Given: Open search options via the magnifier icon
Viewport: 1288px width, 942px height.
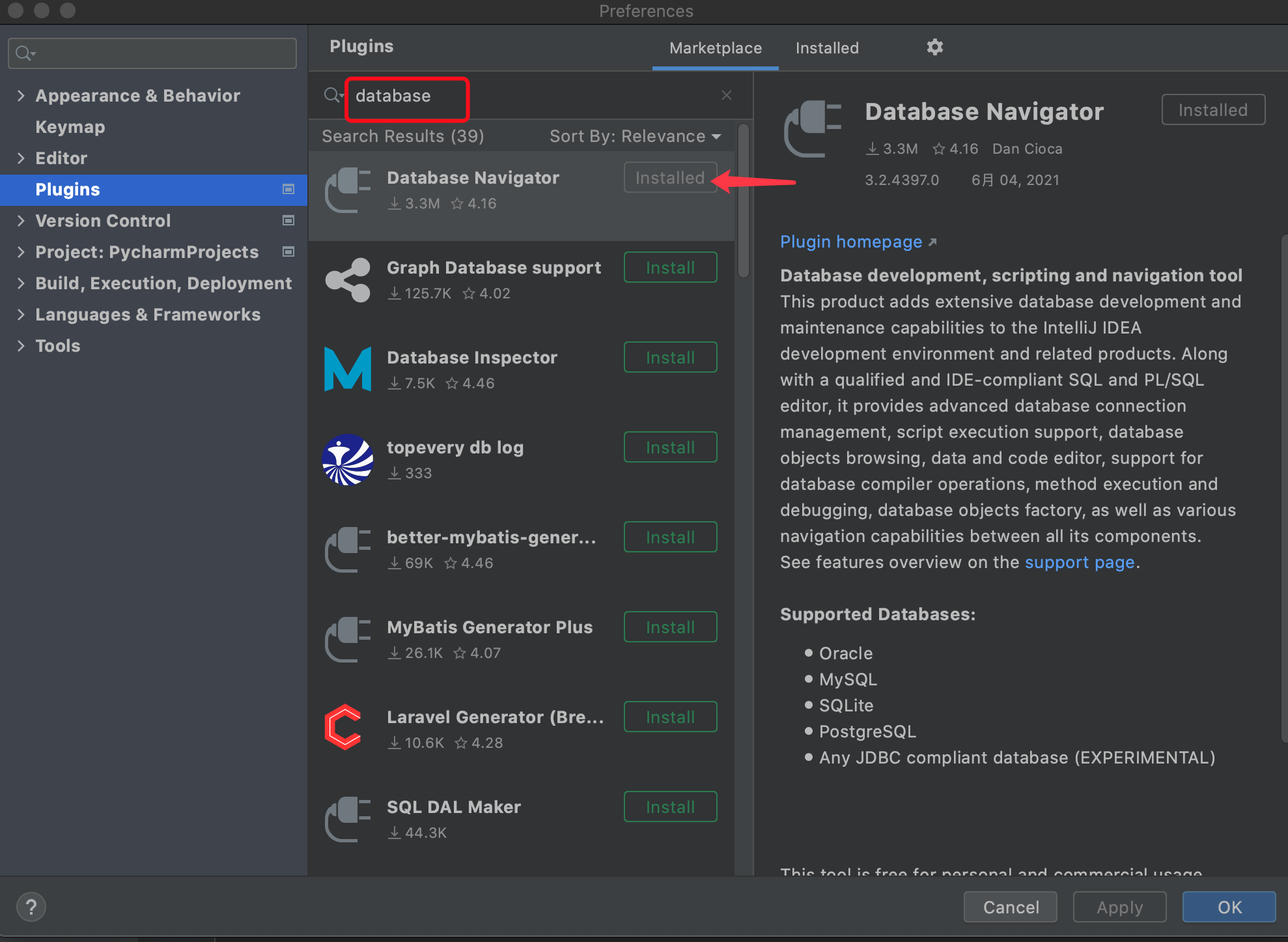Looking at the screenshot, I should (333, 95).
